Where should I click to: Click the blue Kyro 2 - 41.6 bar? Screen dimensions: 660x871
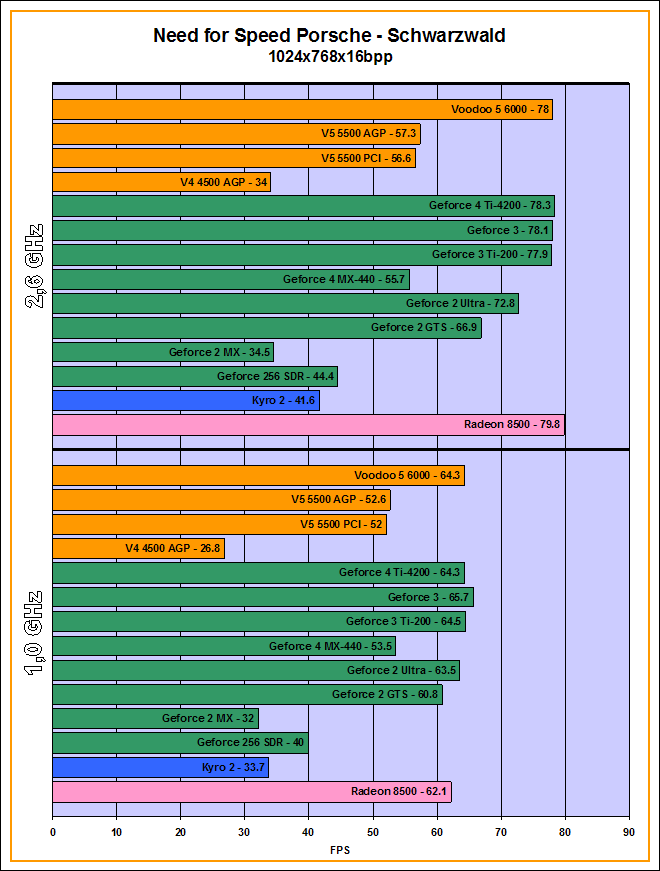click(x=185, y=401)
